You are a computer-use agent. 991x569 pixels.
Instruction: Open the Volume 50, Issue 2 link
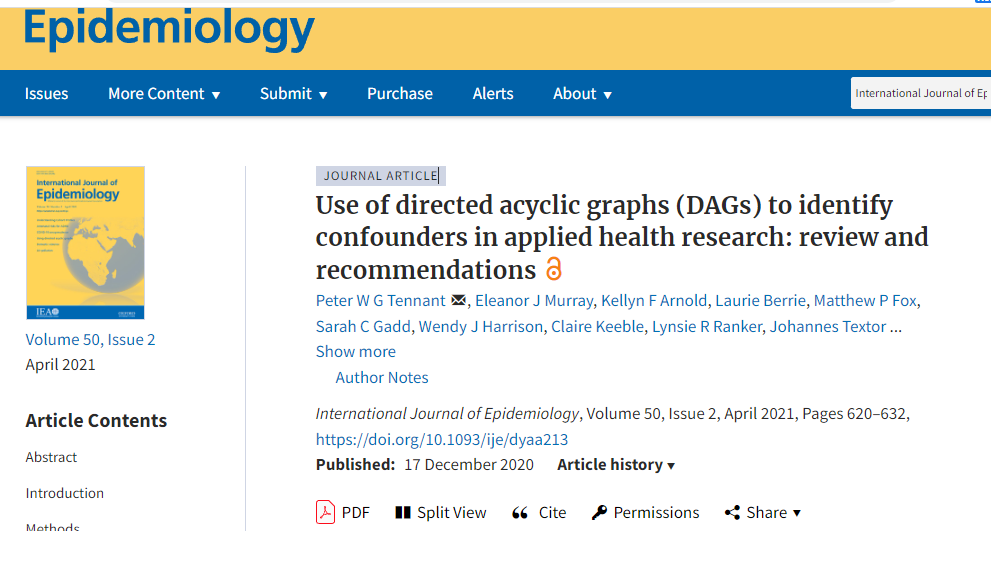tap(91, 340)
